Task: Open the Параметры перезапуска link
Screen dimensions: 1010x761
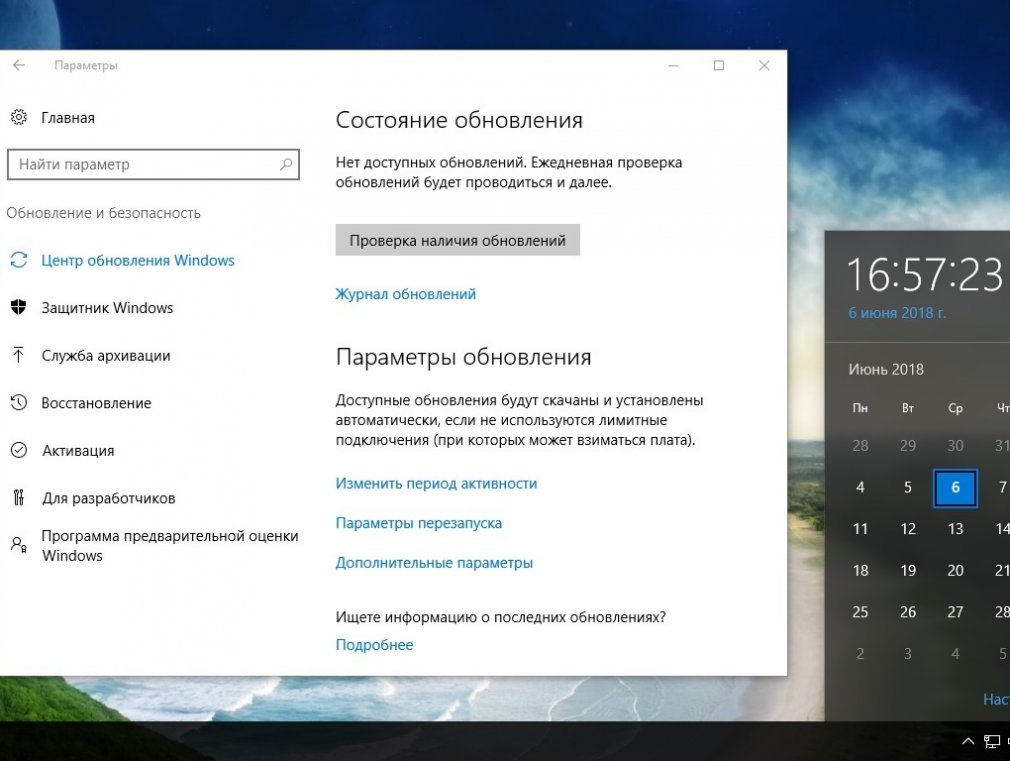Action: point(419,523)
